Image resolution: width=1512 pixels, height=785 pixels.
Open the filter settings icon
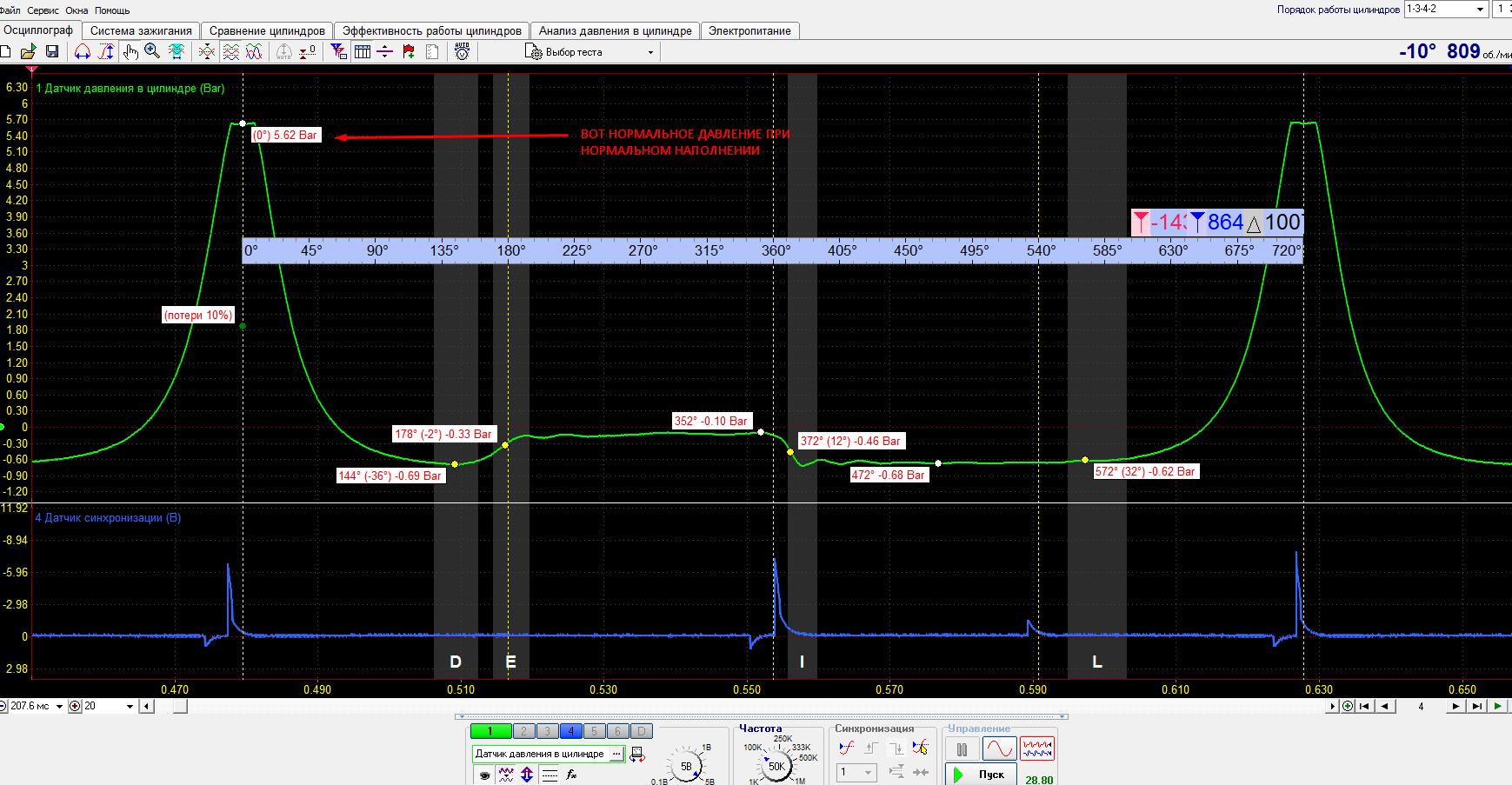point(339,52)
